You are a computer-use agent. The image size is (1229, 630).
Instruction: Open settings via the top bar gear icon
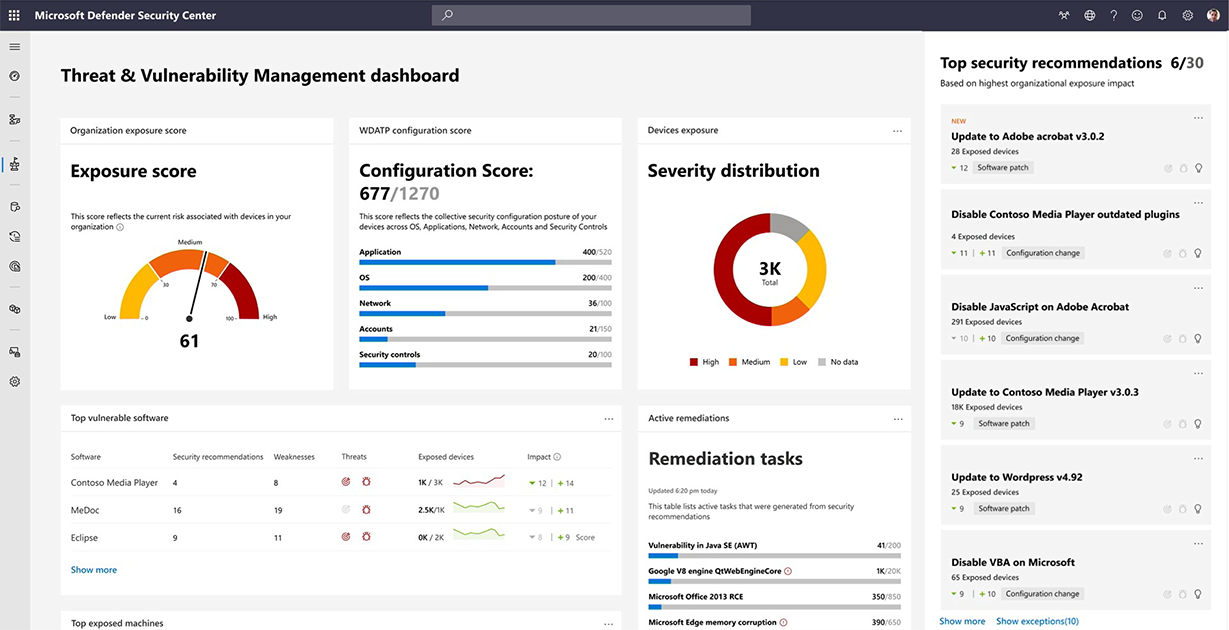coord(1187,15)
